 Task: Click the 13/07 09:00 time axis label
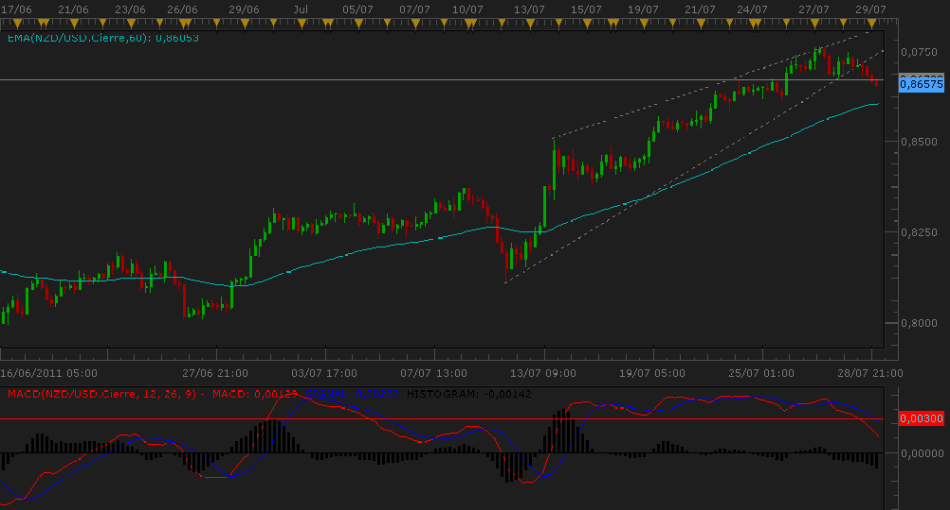click(545, 371)
